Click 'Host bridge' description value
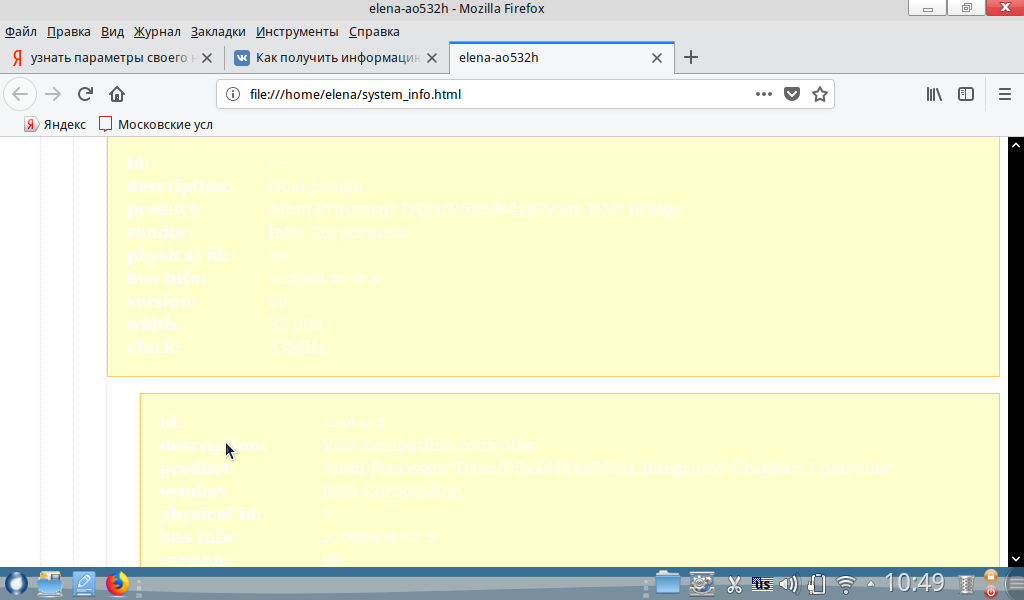 click(315, 186)
